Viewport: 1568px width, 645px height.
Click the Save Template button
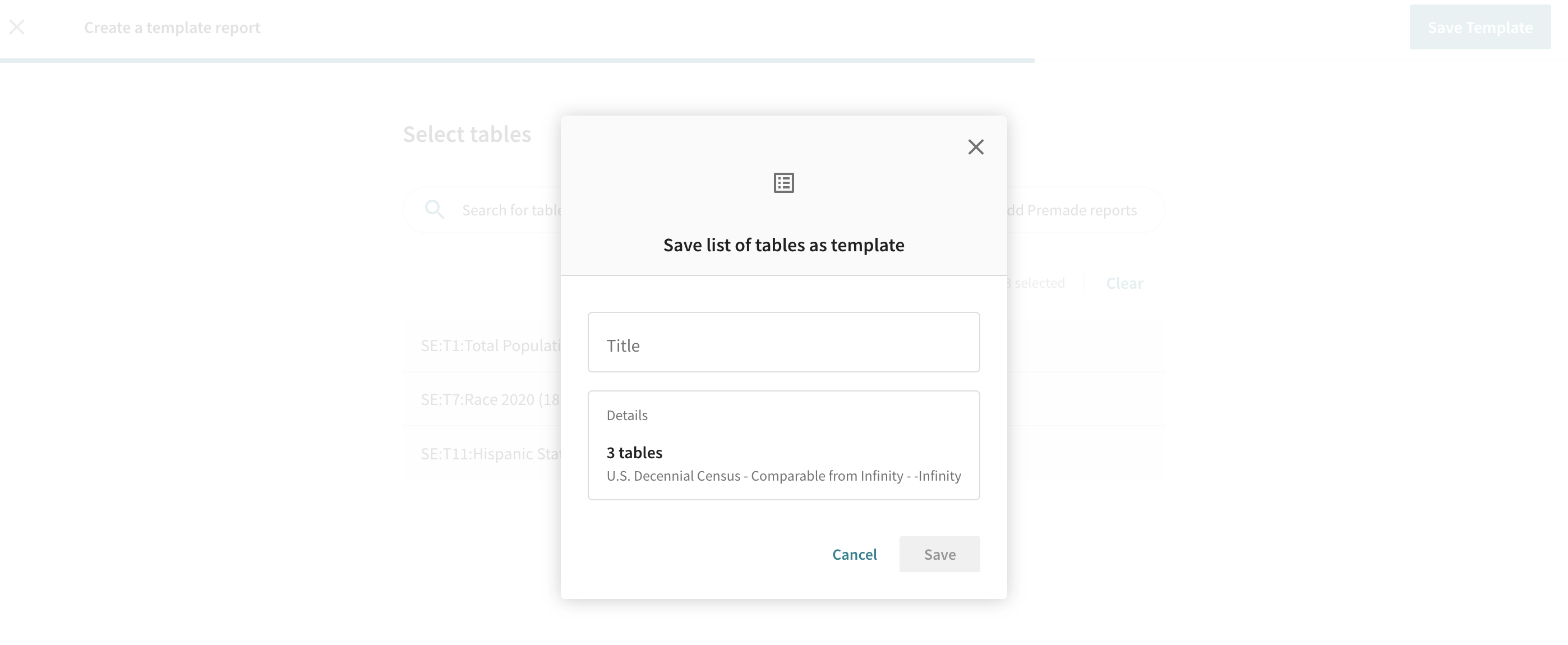pos(1480,27)
